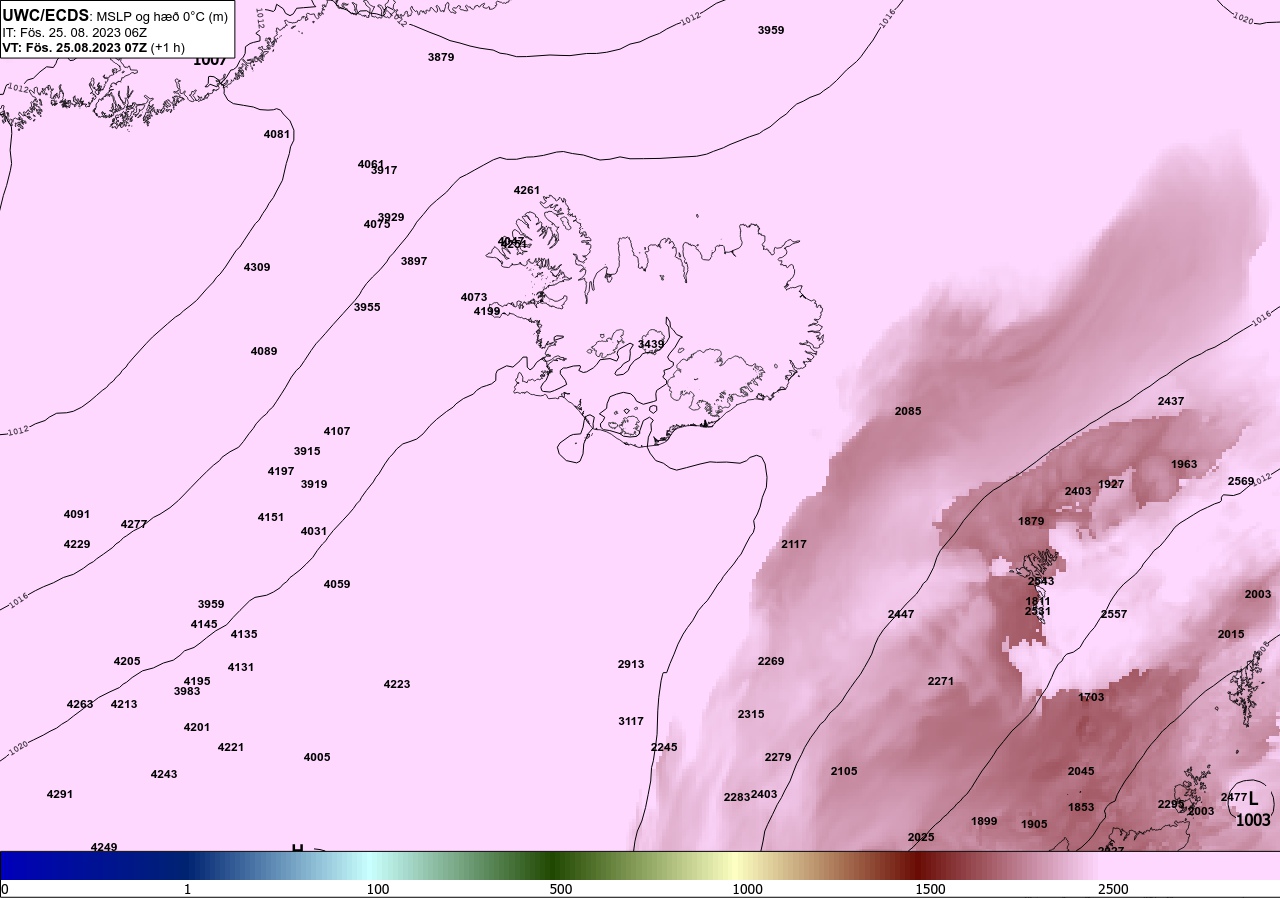Click the 3897 height value
Screen dimensions: 1280x898
coord(414,261)
